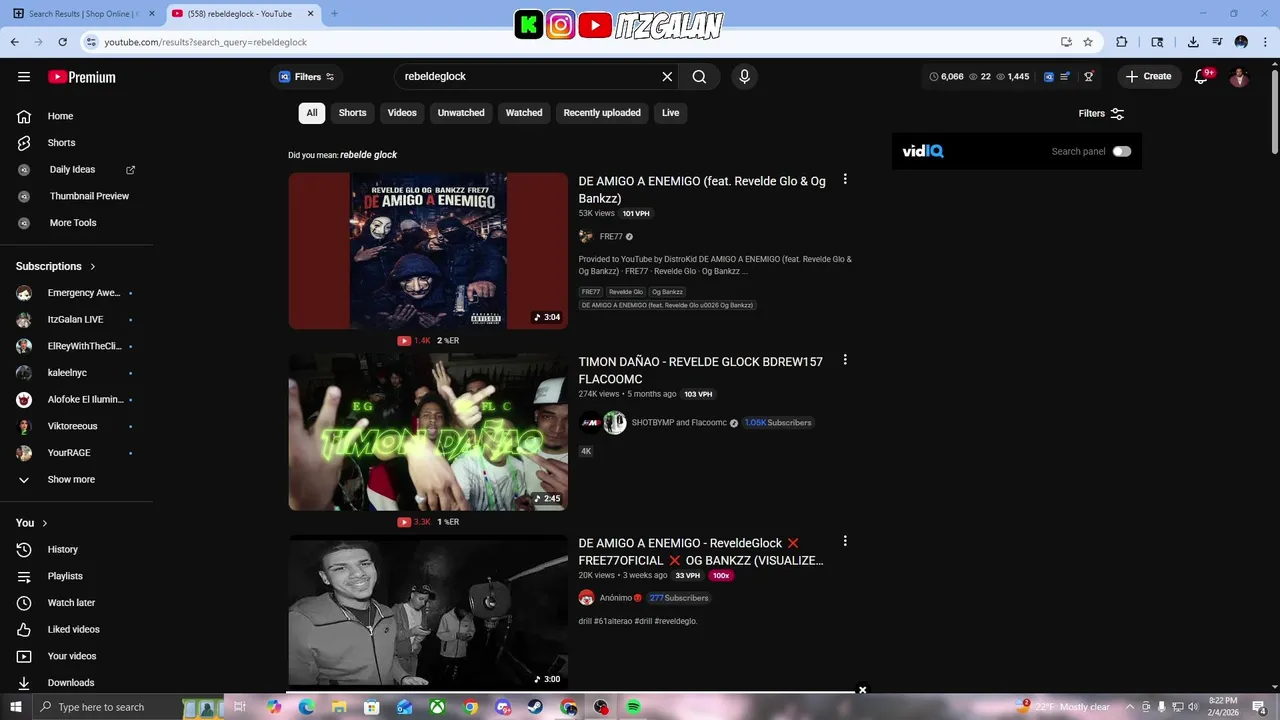Click the Create button
This screenshot has width=1280, height=720.
[1148, 76]
